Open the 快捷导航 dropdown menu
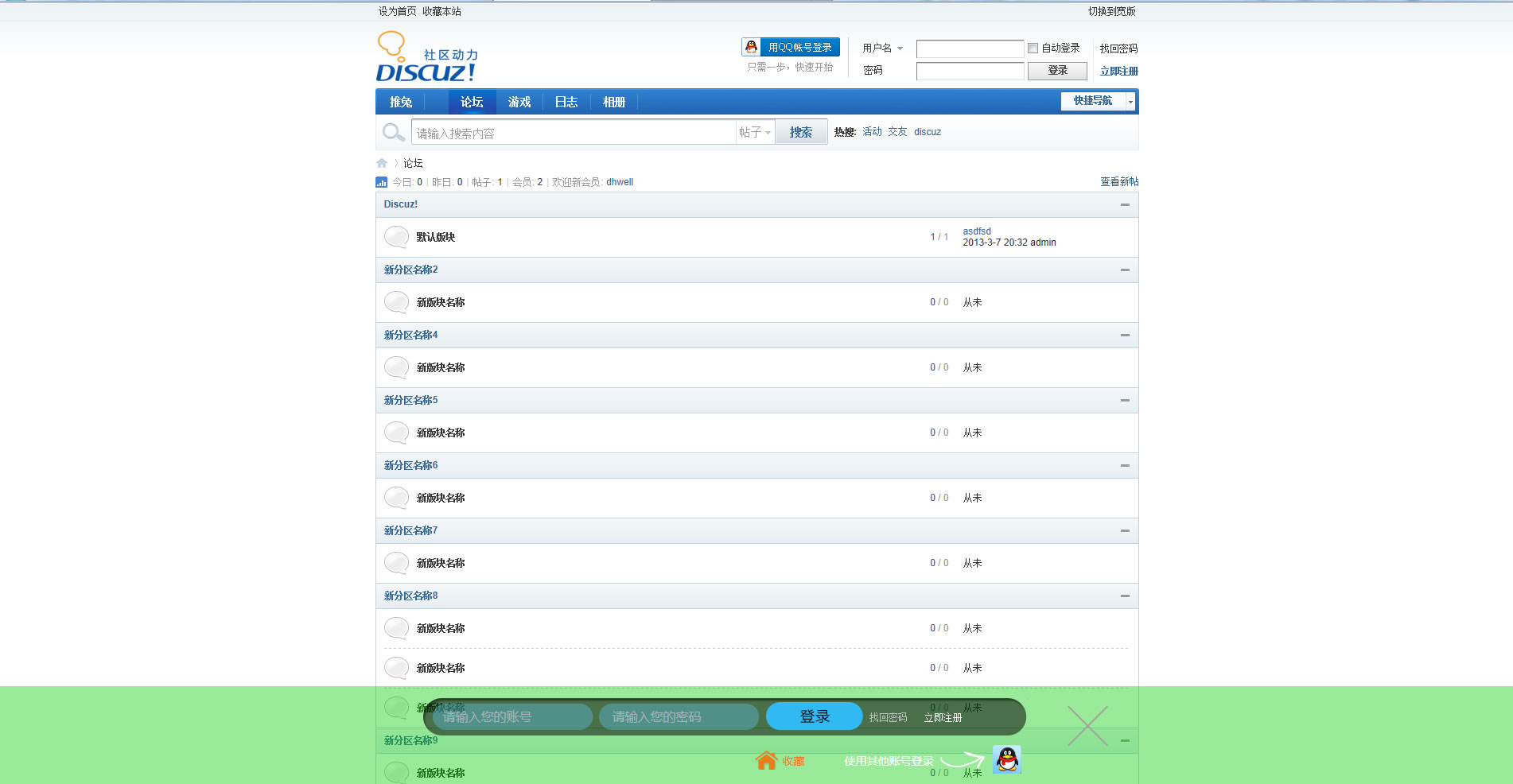The image size is (1513, 784). click(1098, 101)
